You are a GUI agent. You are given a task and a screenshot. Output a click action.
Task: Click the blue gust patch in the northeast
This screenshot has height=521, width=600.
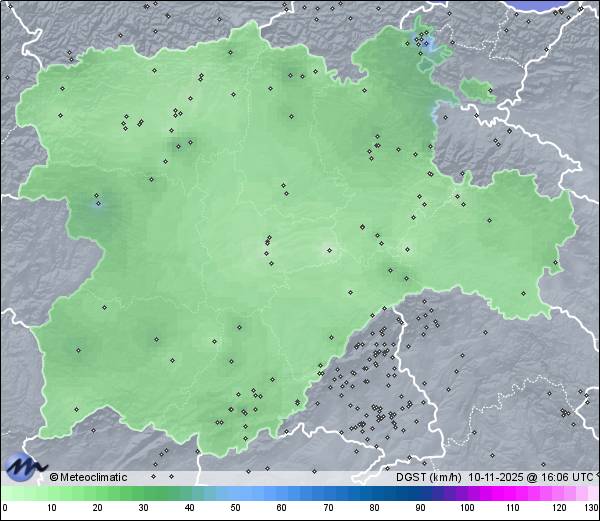(x=428, y=45)
